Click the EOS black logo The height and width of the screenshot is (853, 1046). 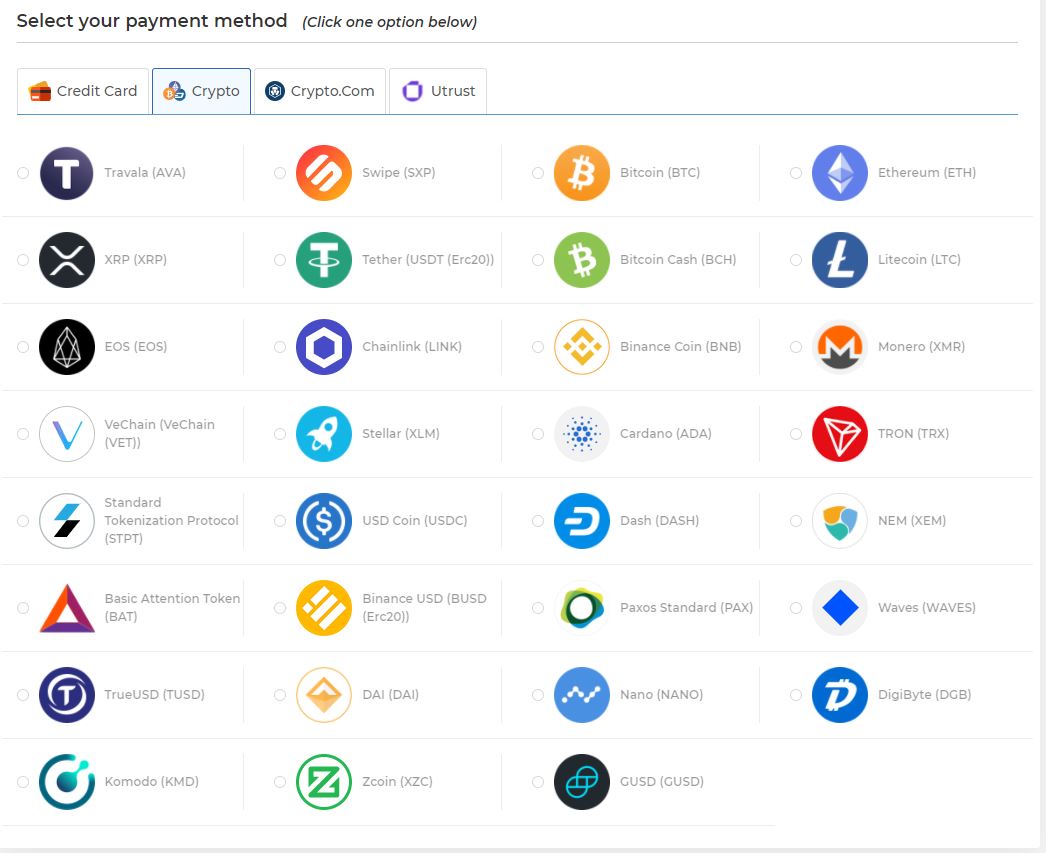point(67,347)
